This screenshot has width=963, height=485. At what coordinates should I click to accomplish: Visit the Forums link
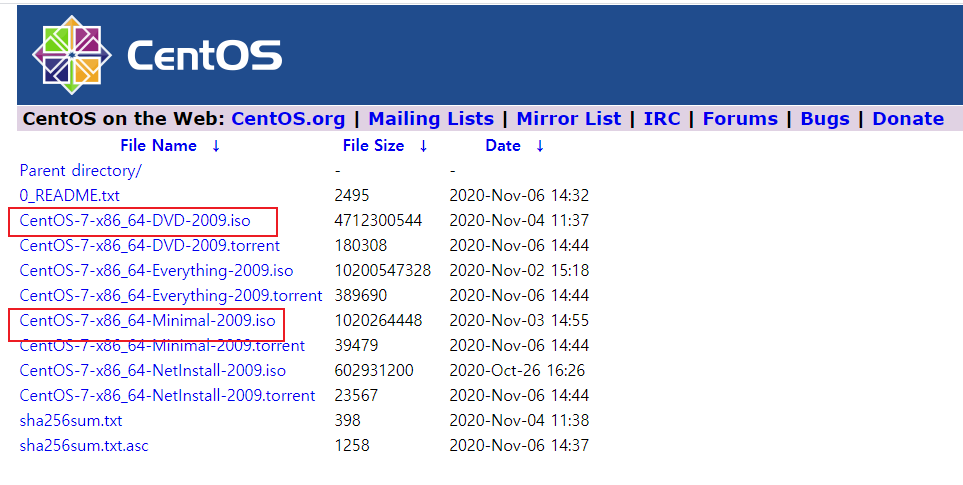[740, 118]
